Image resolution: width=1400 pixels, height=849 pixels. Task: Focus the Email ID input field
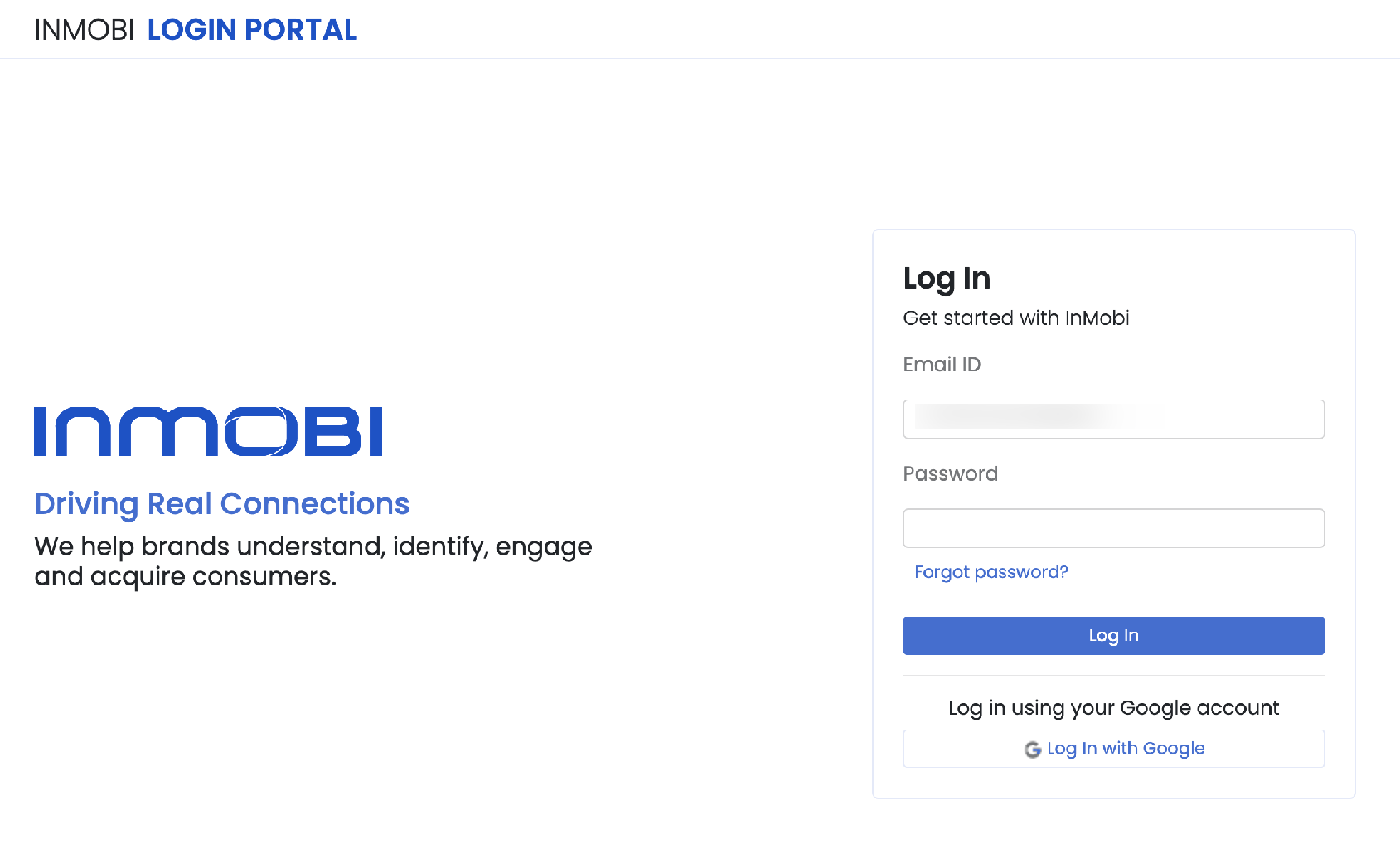(1113, 419)
